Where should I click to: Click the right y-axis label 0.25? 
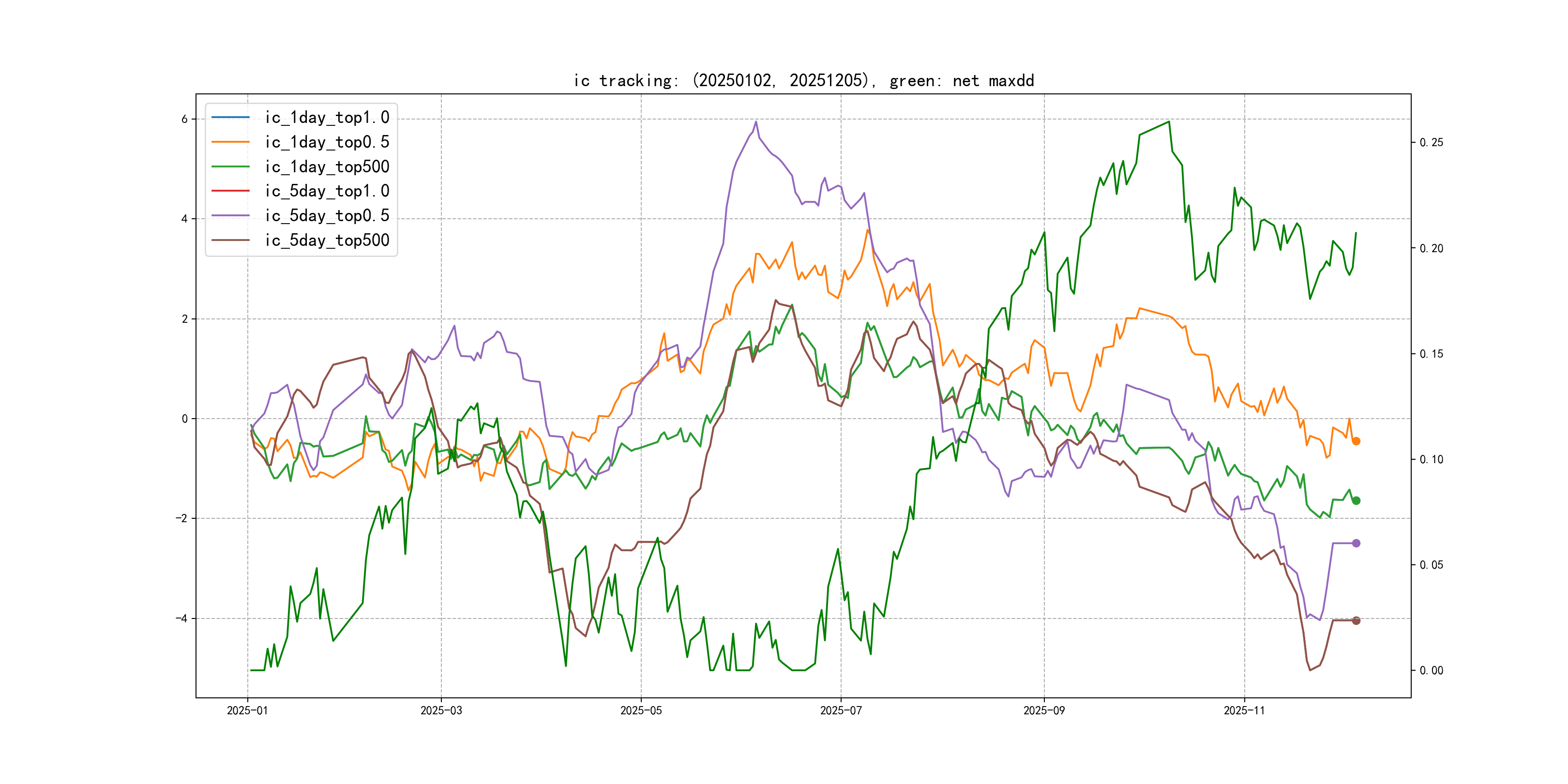[x=1431, y=142]
